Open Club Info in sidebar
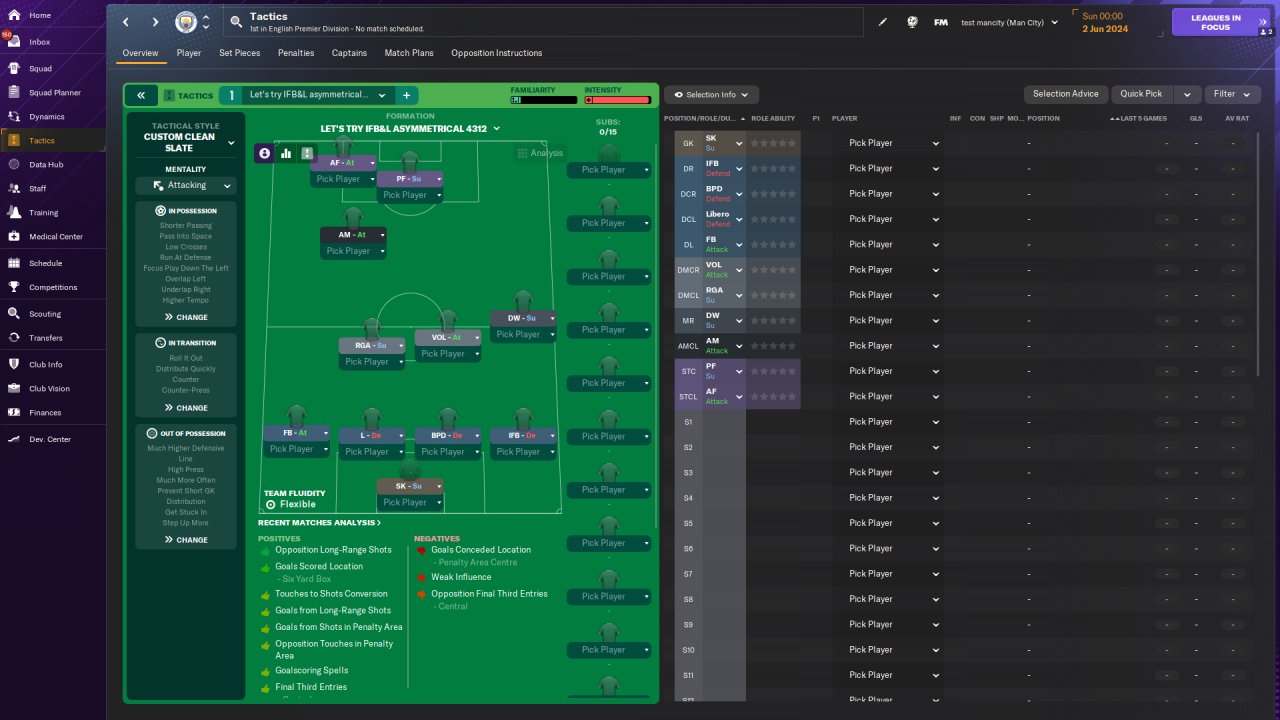 (x=46, y=365)
